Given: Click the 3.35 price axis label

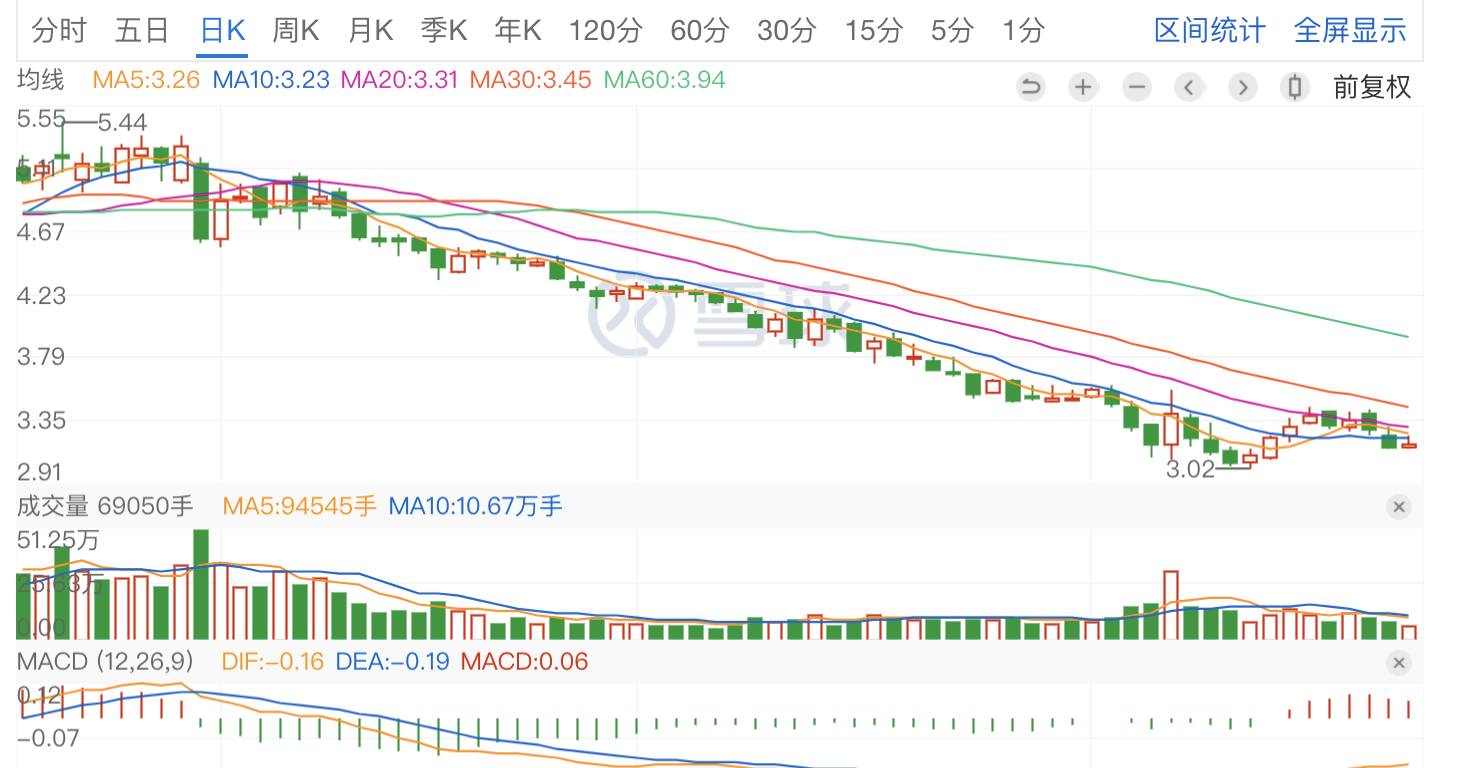Looking at the screenshot, I should tap(41, 420).
